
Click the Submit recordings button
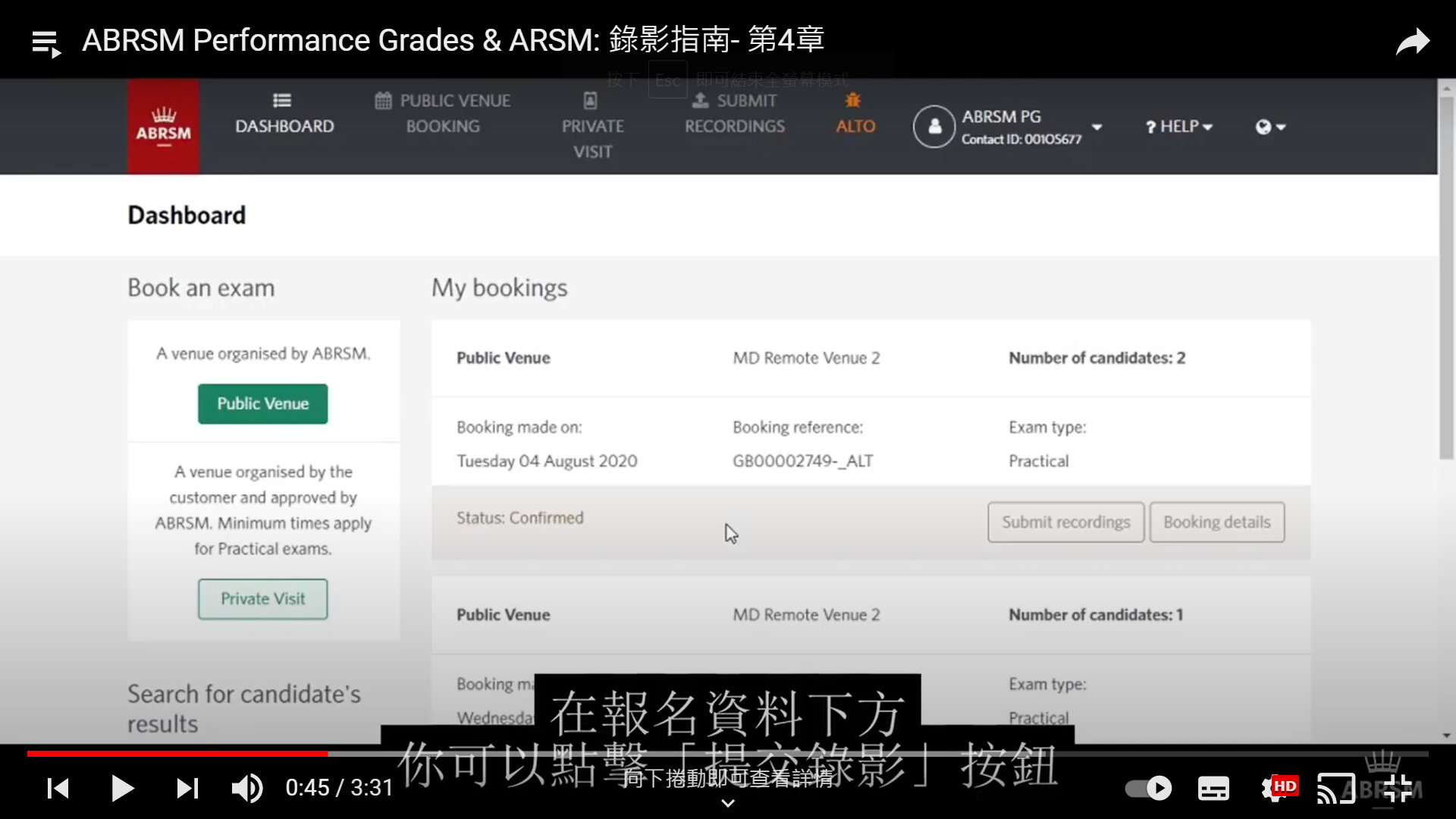point(1065,522)
